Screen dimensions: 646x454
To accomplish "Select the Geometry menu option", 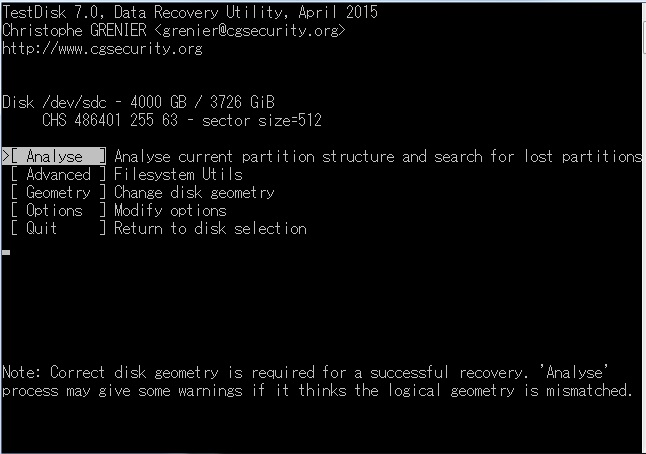I will pos(58,192).
